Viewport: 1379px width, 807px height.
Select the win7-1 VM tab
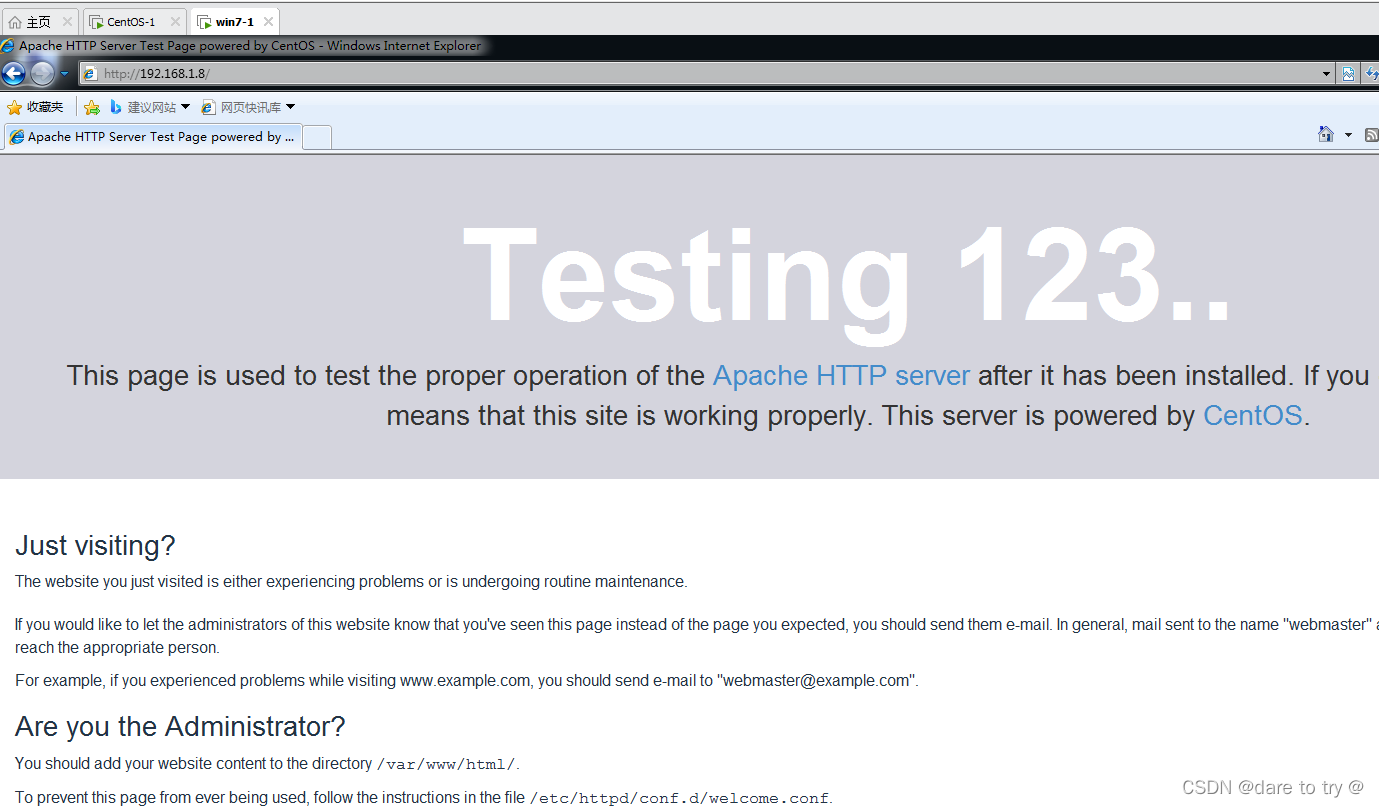(234, 21)
